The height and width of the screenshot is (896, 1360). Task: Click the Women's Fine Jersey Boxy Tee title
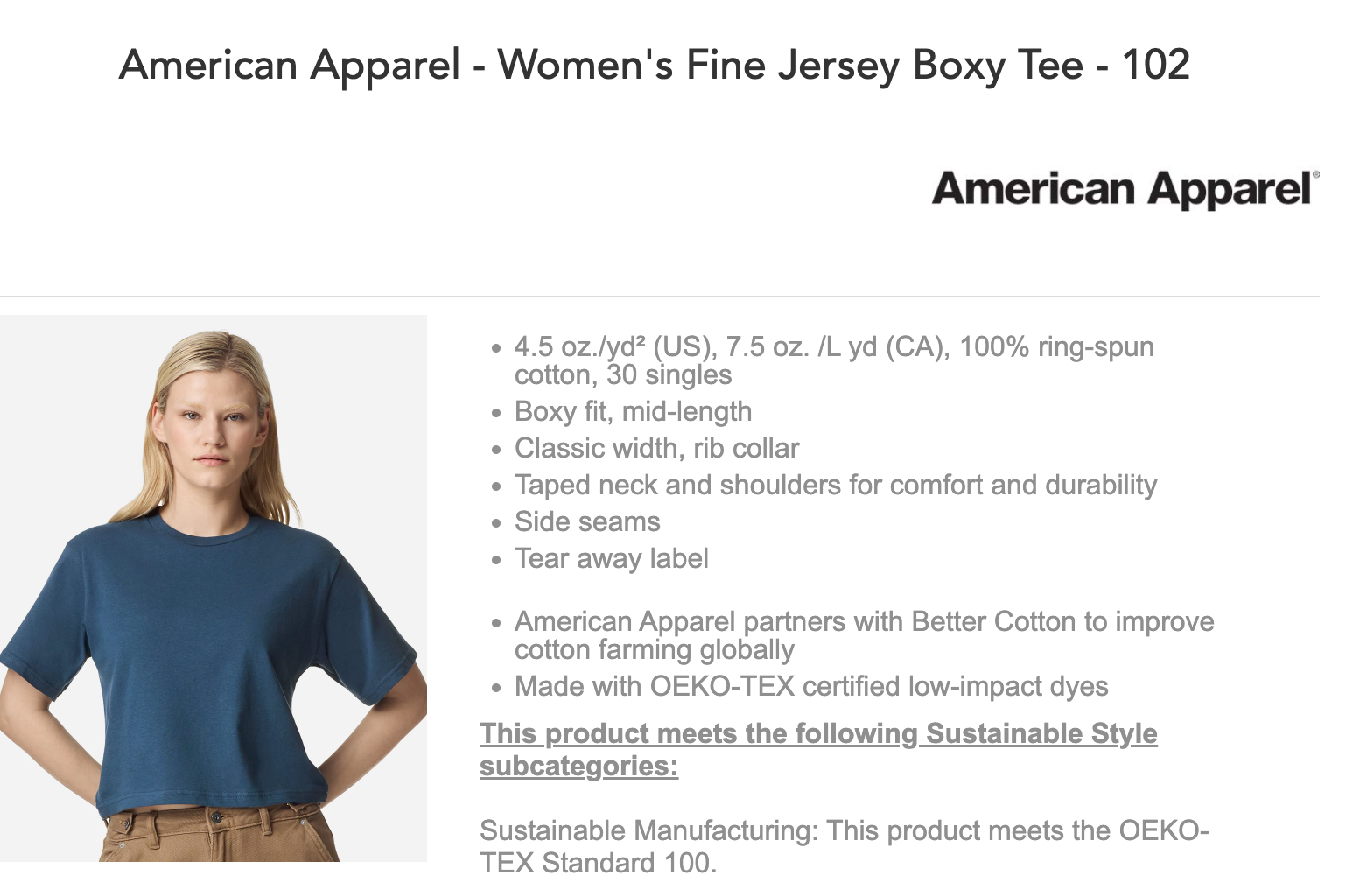pyautogui.click(x=654, y=65)
